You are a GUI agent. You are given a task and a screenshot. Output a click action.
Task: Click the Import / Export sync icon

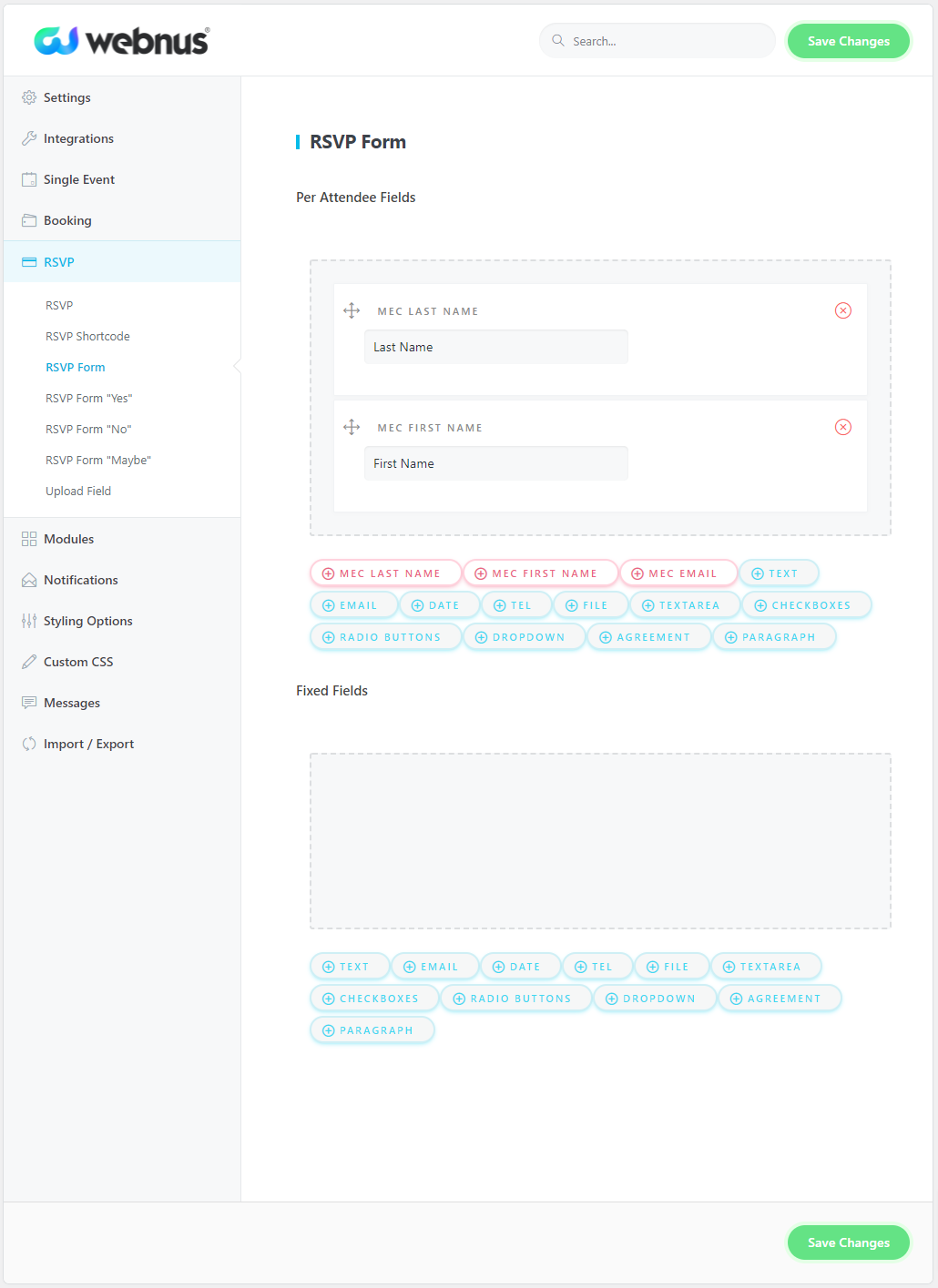(29, 744)
